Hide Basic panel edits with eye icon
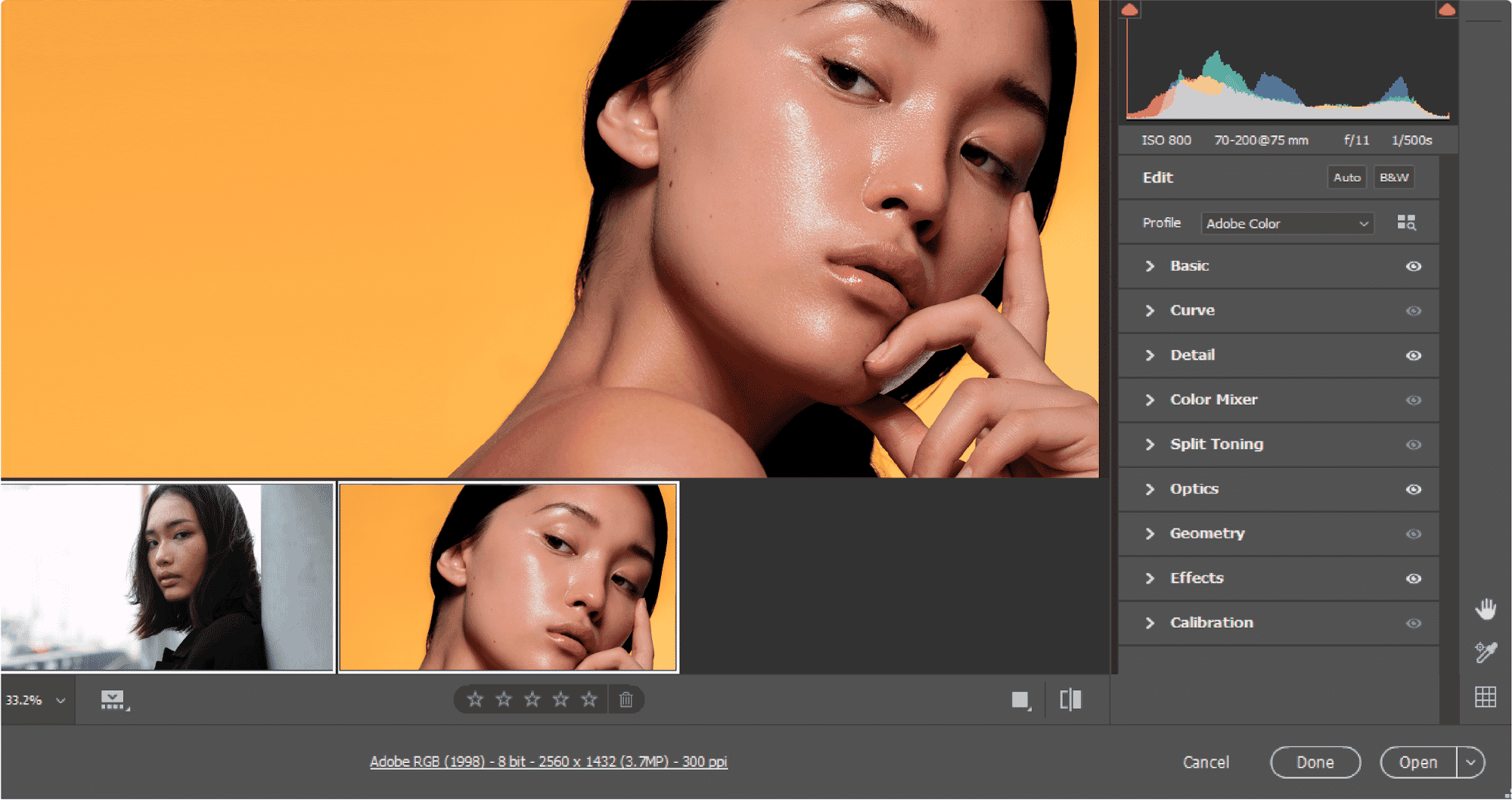The height and width of the screenshot is (800, 1512). (x=1413, y=266)
